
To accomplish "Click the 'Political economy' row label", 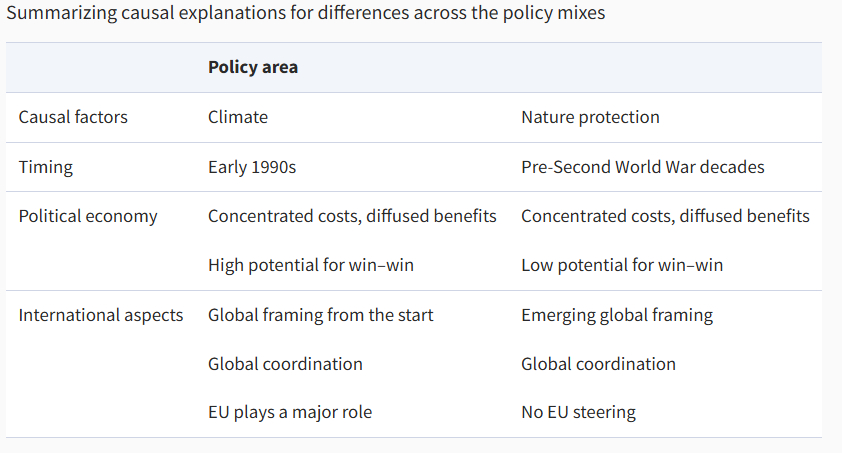I will point(88,216).
